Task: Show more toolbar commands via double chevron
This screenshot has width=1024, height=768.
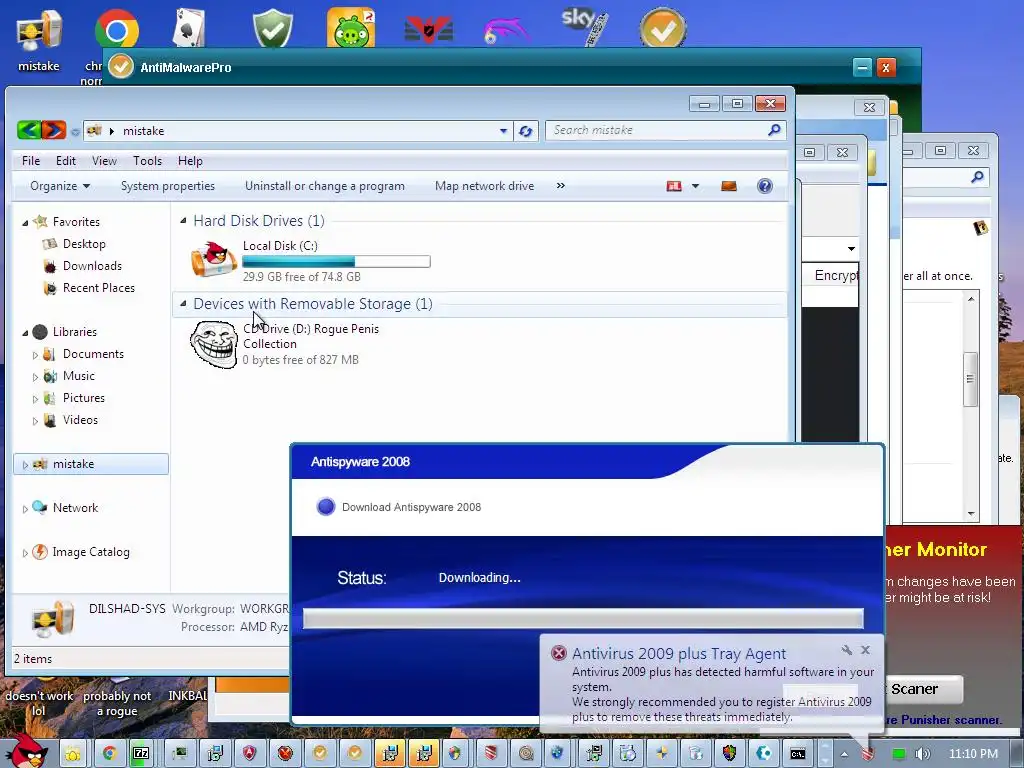Action: pyautogui.click(x=560, y=185)
